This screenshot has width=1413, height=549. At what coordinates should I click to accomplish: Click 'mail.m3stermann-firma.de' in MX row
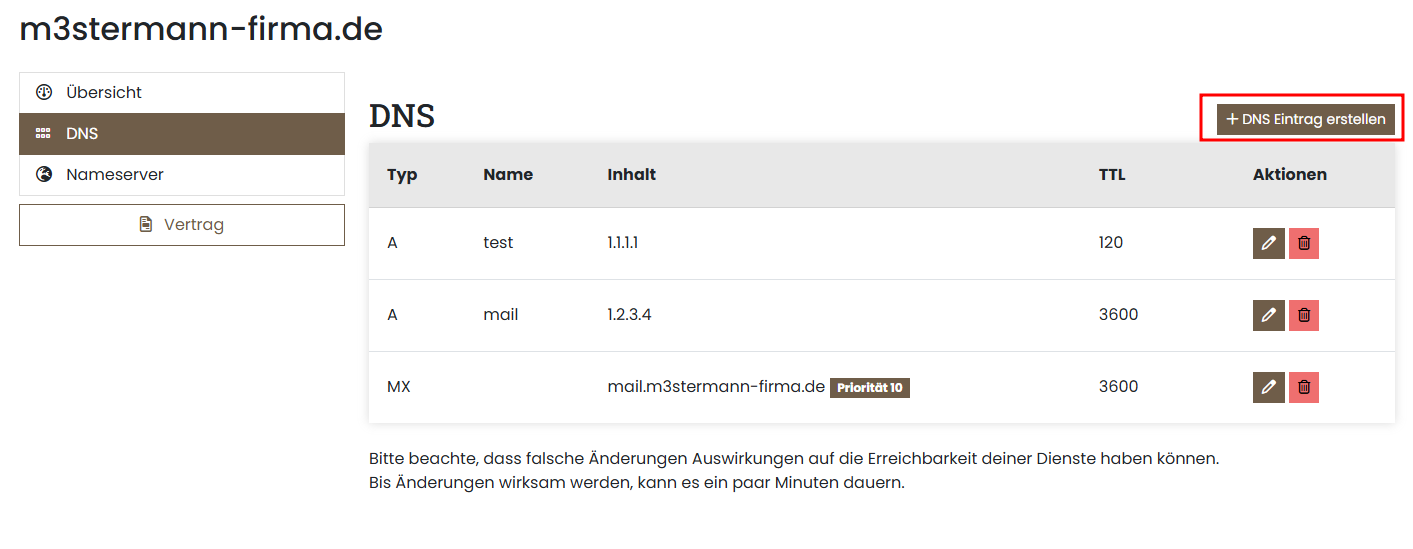(x=716, y=387)
